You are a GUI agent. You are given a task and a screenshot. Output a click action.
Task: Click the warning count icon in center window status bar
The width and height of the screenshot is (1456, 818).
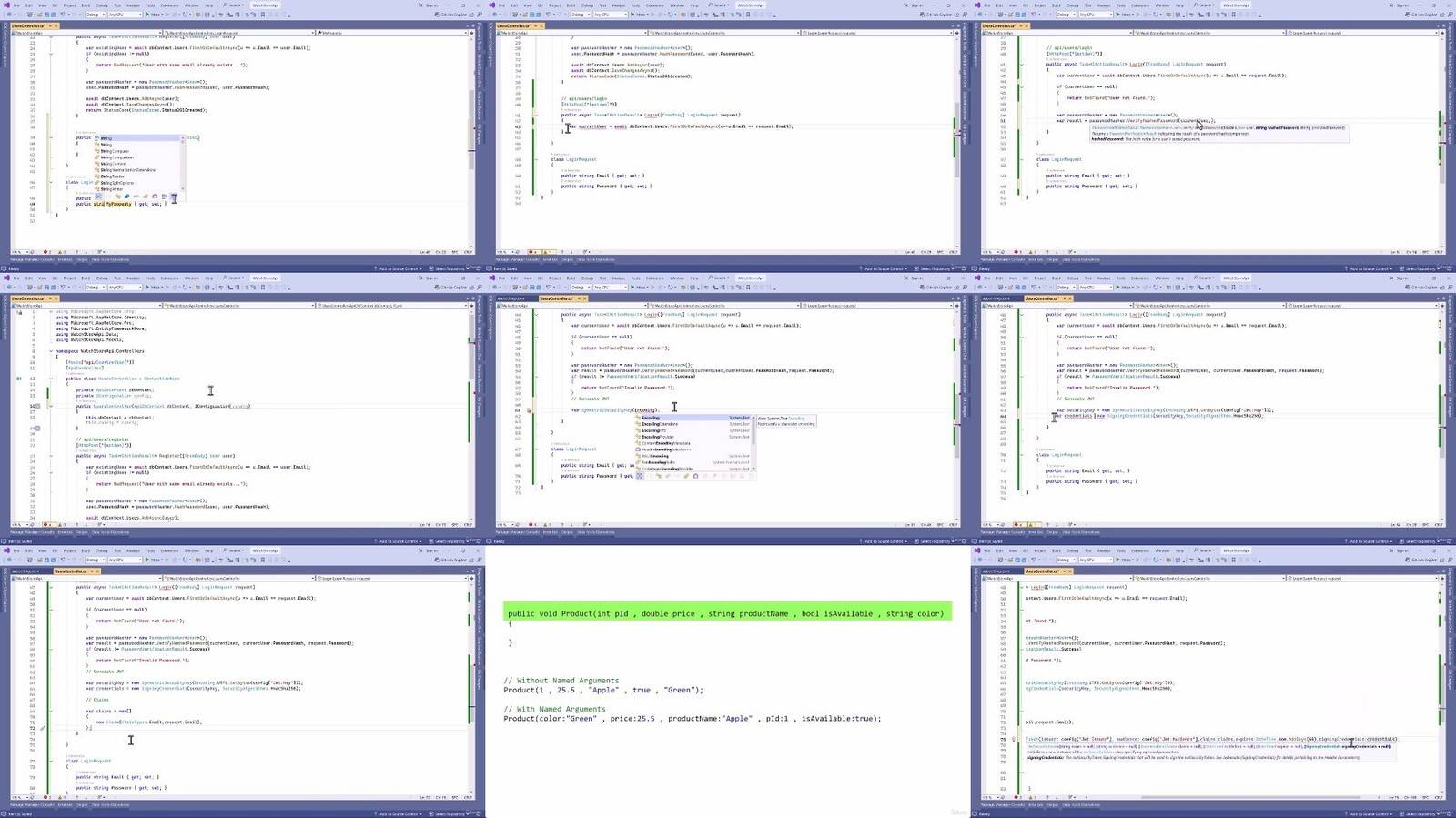coord(546,525)
